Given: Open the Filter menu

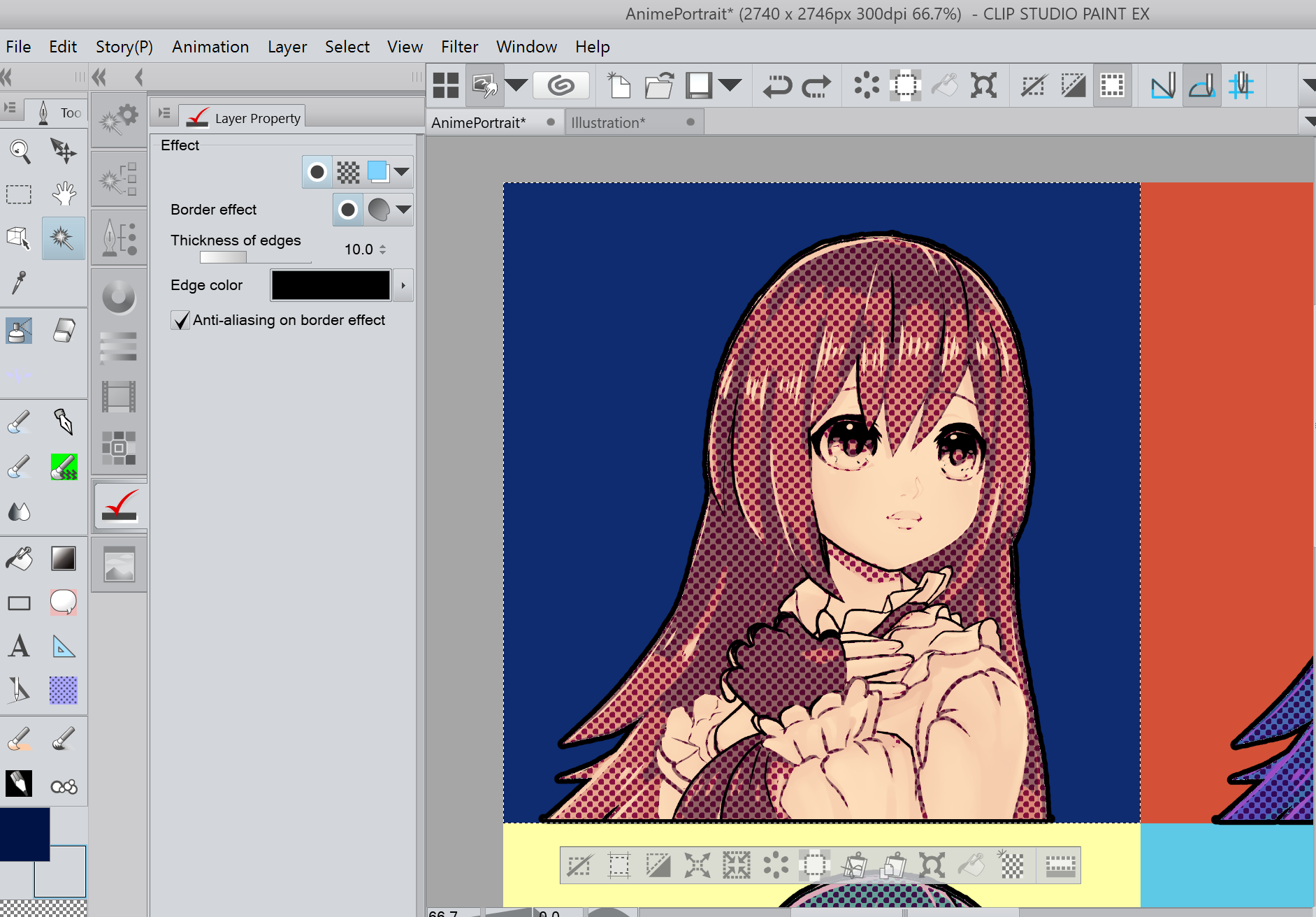Looking at the screenshot, I should click(459, 47).
